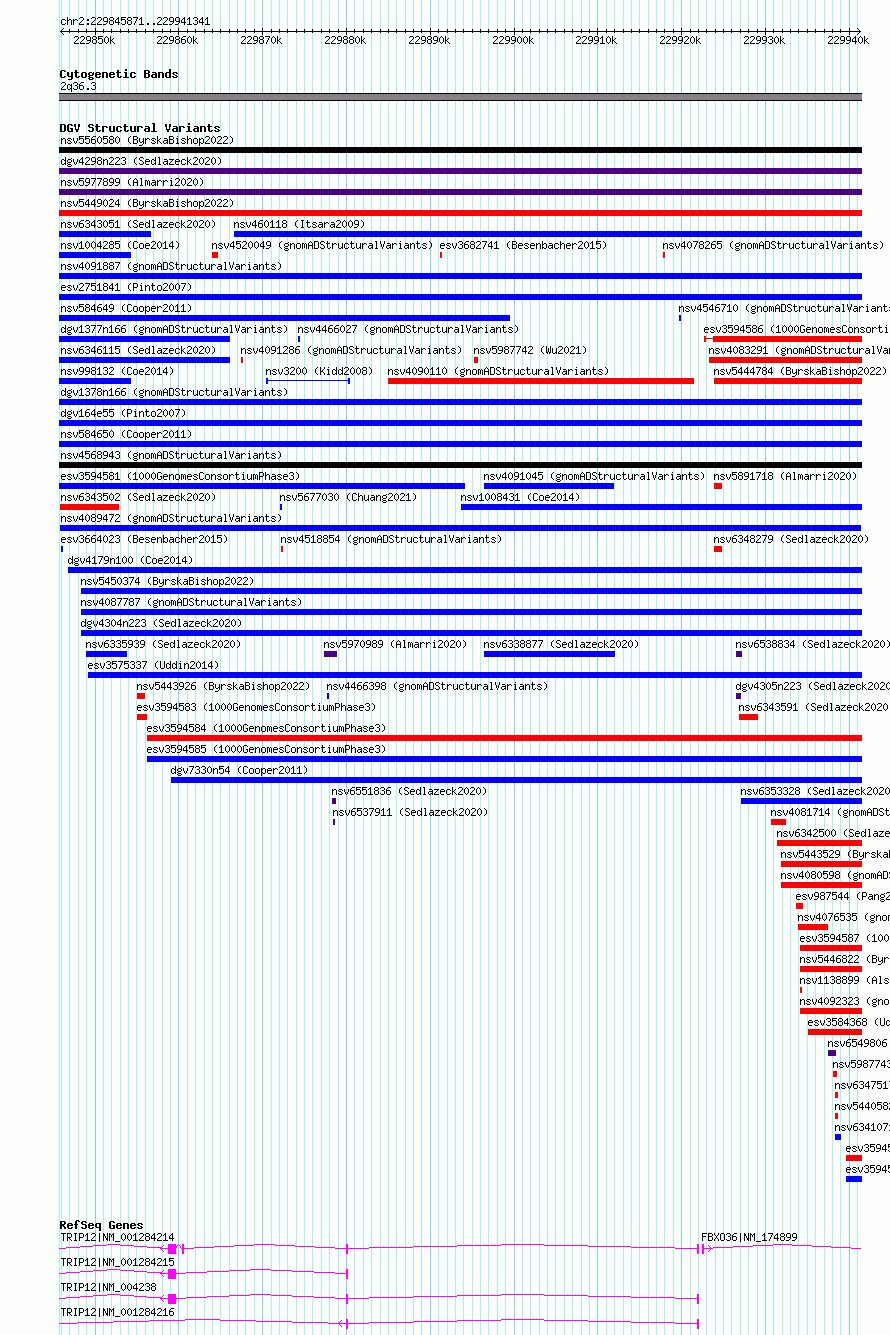
Task: Click the nsv1008431 (Coe2014) label
Action: click(x=520, y=497)
